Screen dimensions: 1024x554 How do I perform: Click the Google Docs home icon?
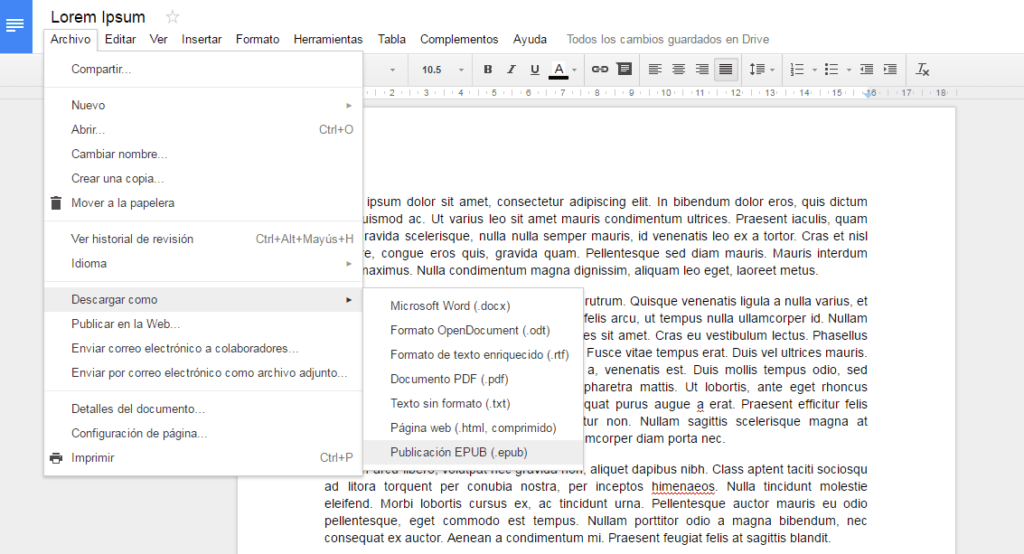(x=16, y=26)
